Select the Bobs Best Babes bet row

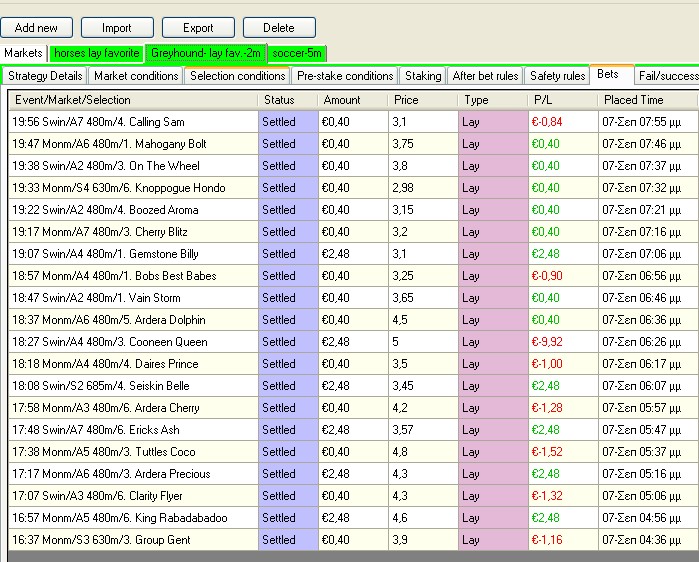tap(354, 275)
